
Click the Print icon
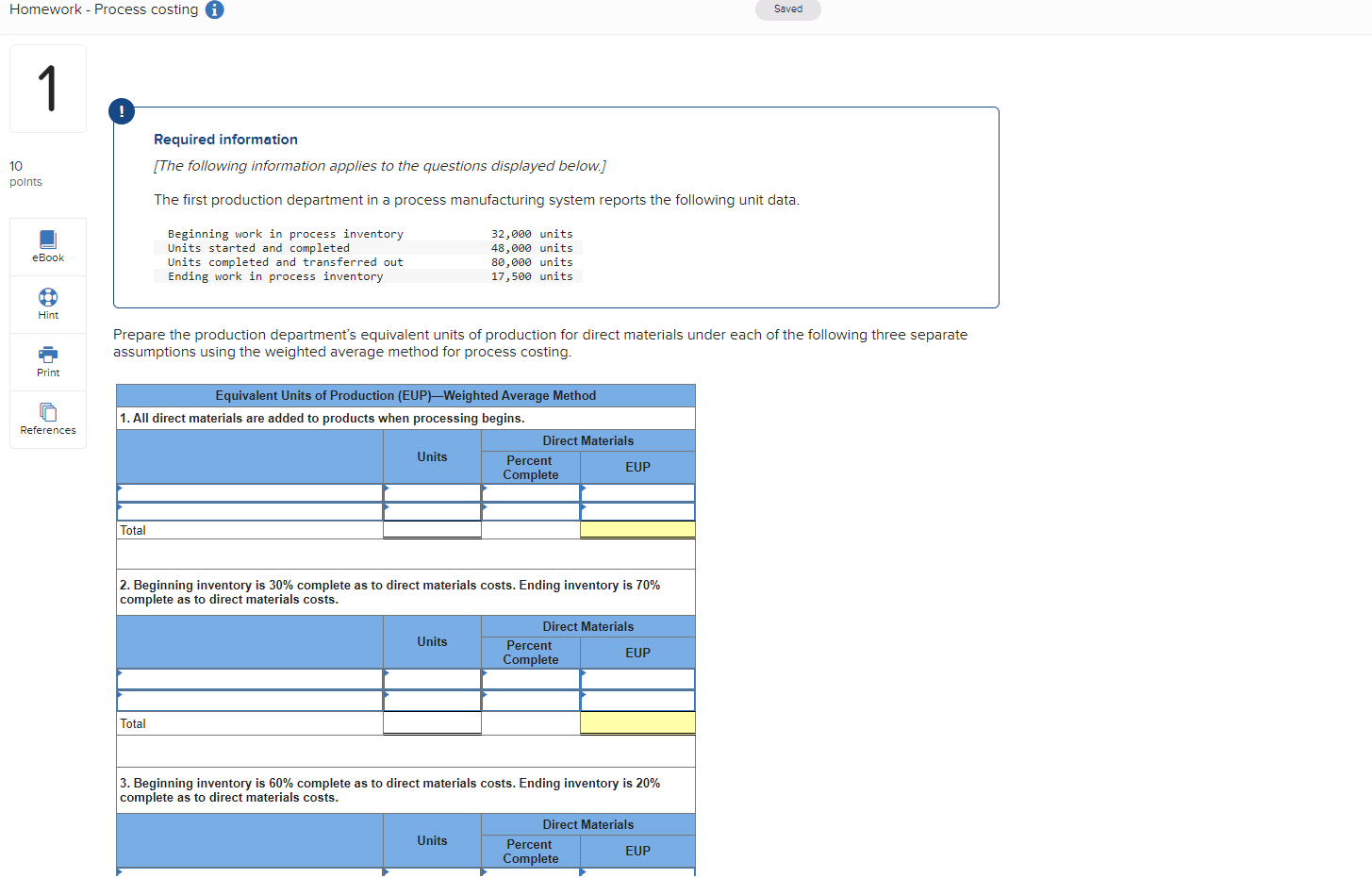(47, 361)
